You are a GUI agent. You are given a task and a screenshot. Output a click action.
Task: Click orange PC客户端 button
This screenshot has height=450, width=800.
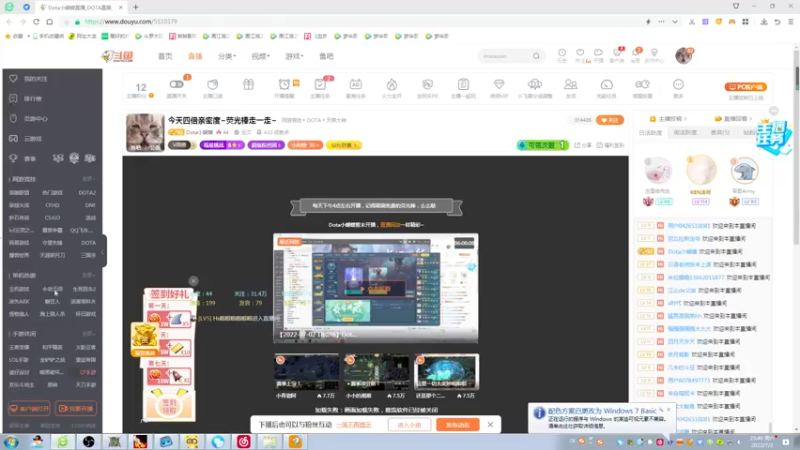[745, 87]
